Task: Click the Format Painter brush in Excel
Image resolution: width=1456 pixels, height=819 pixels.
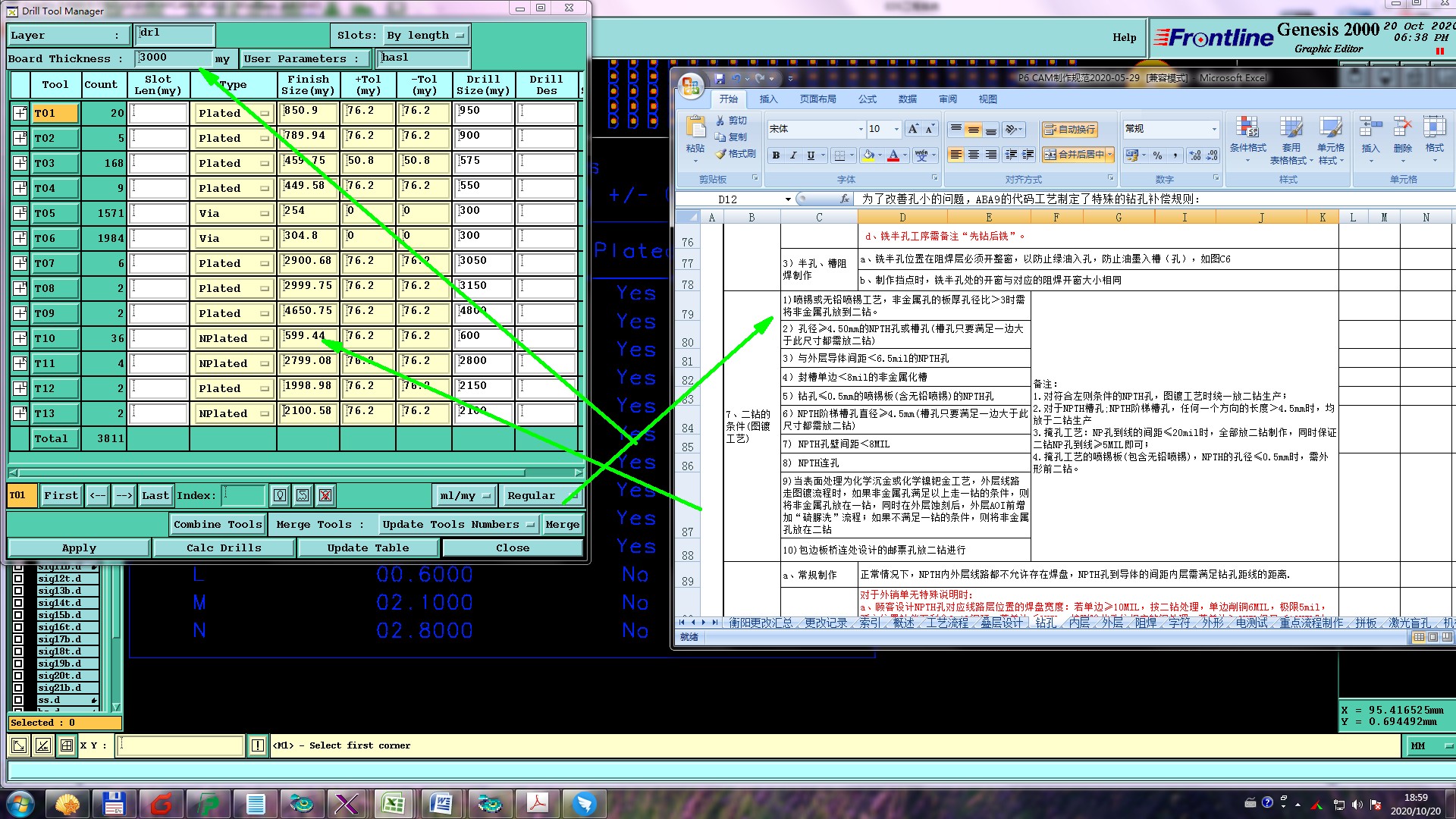Action: tap(720, 154)
